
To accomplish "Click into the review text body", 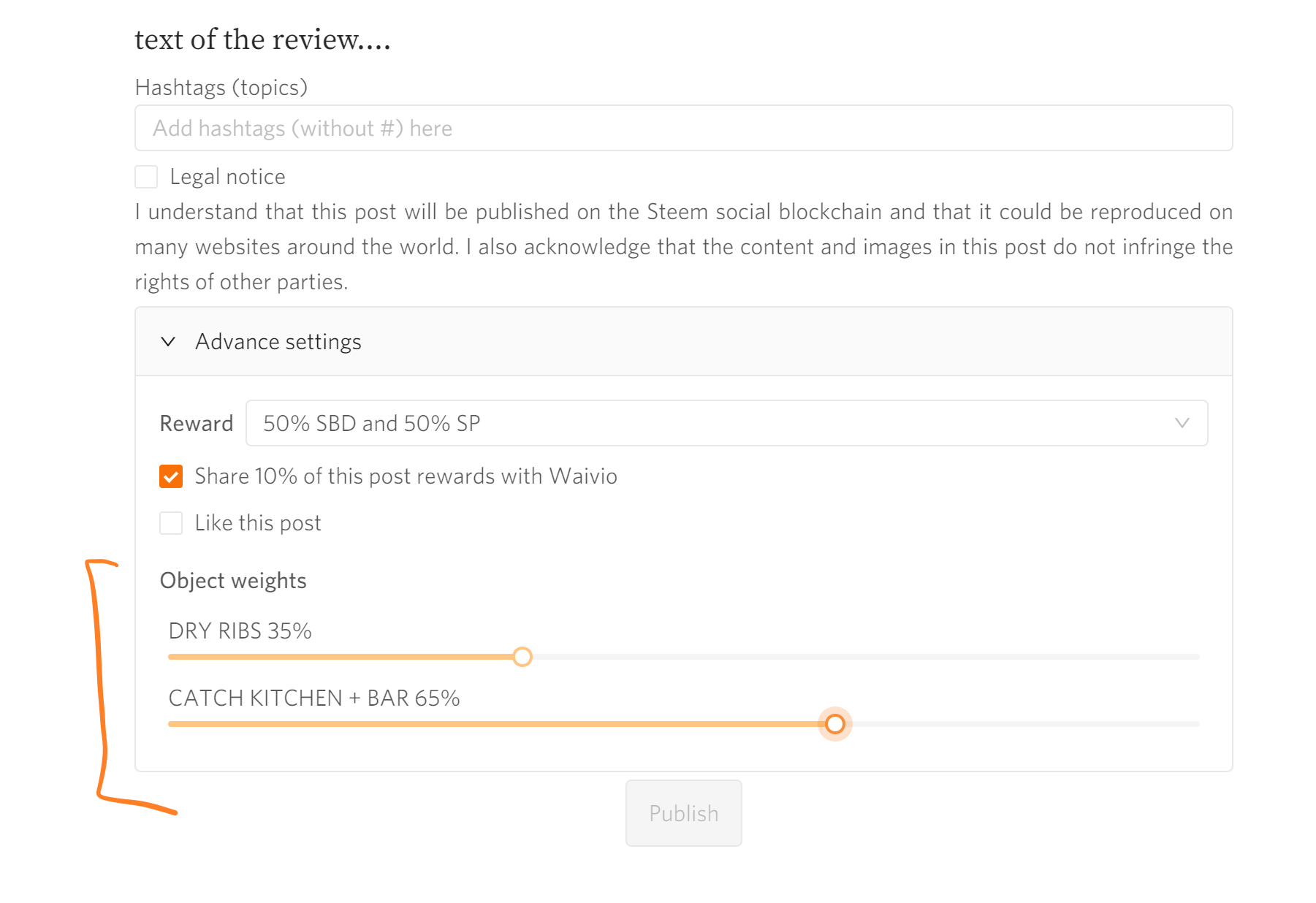I will (263, 39).
